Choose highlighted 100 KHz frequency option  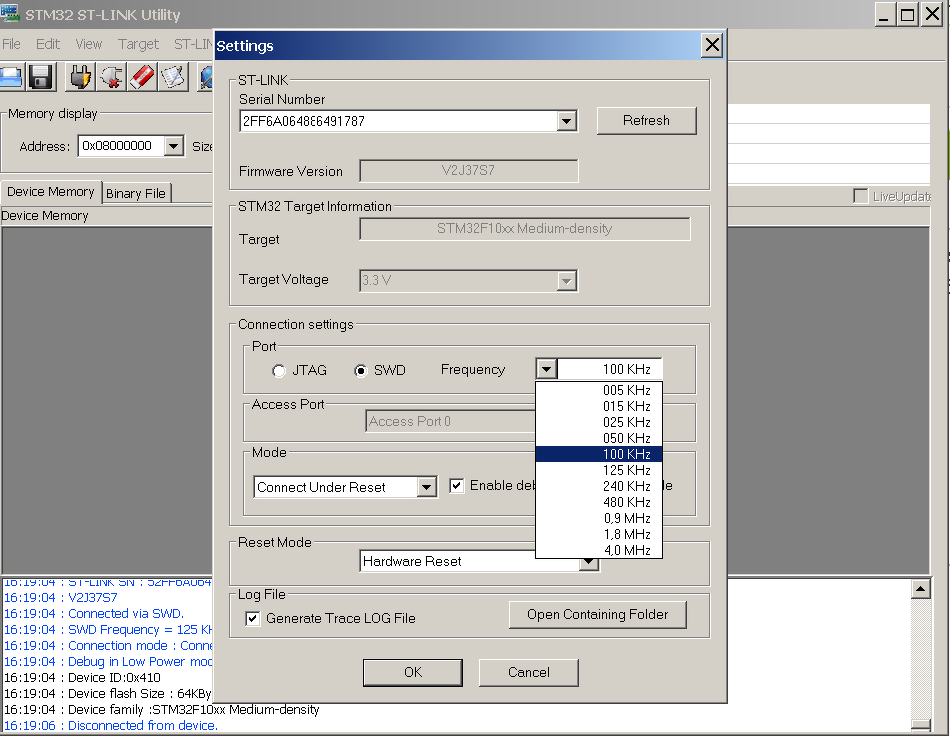point(599,454)
